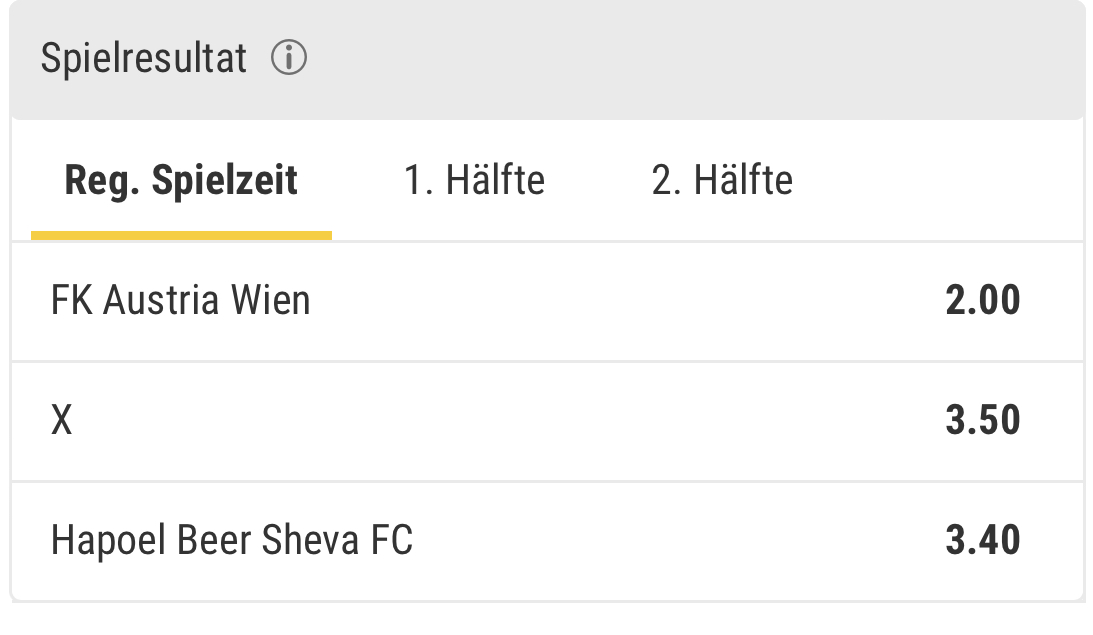Click the FK Austria Wien team name
Viewport: 1093px width, 635px height.
pyautogui.click(x=181, y=300)
